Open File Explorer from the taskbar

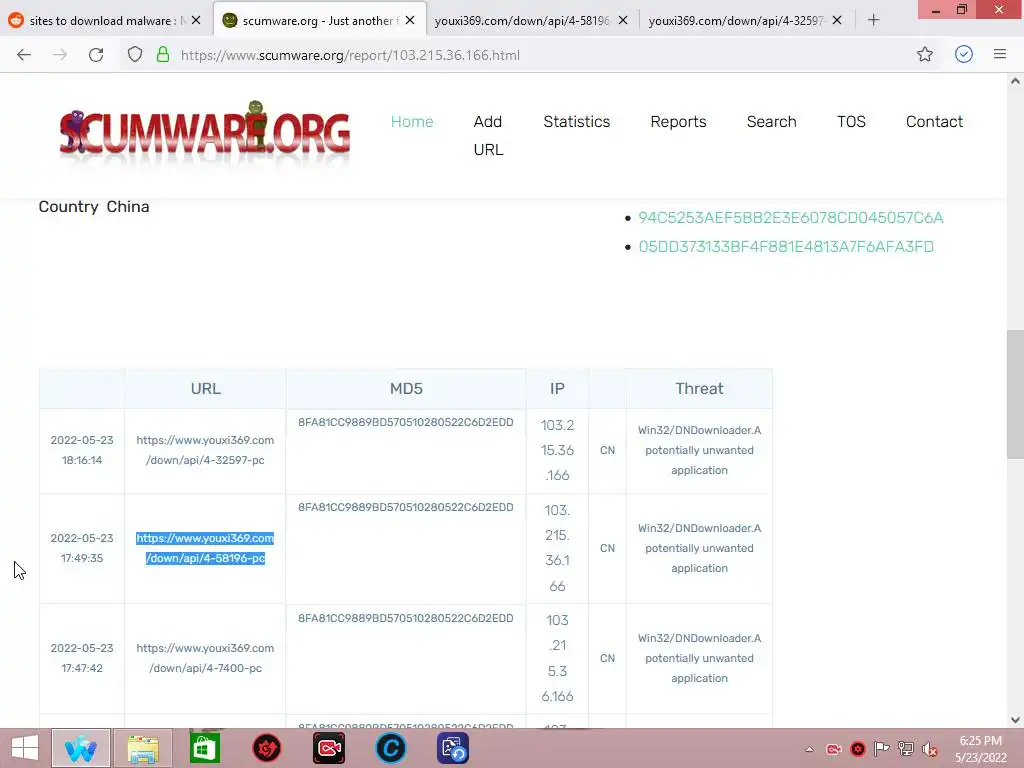143,748
